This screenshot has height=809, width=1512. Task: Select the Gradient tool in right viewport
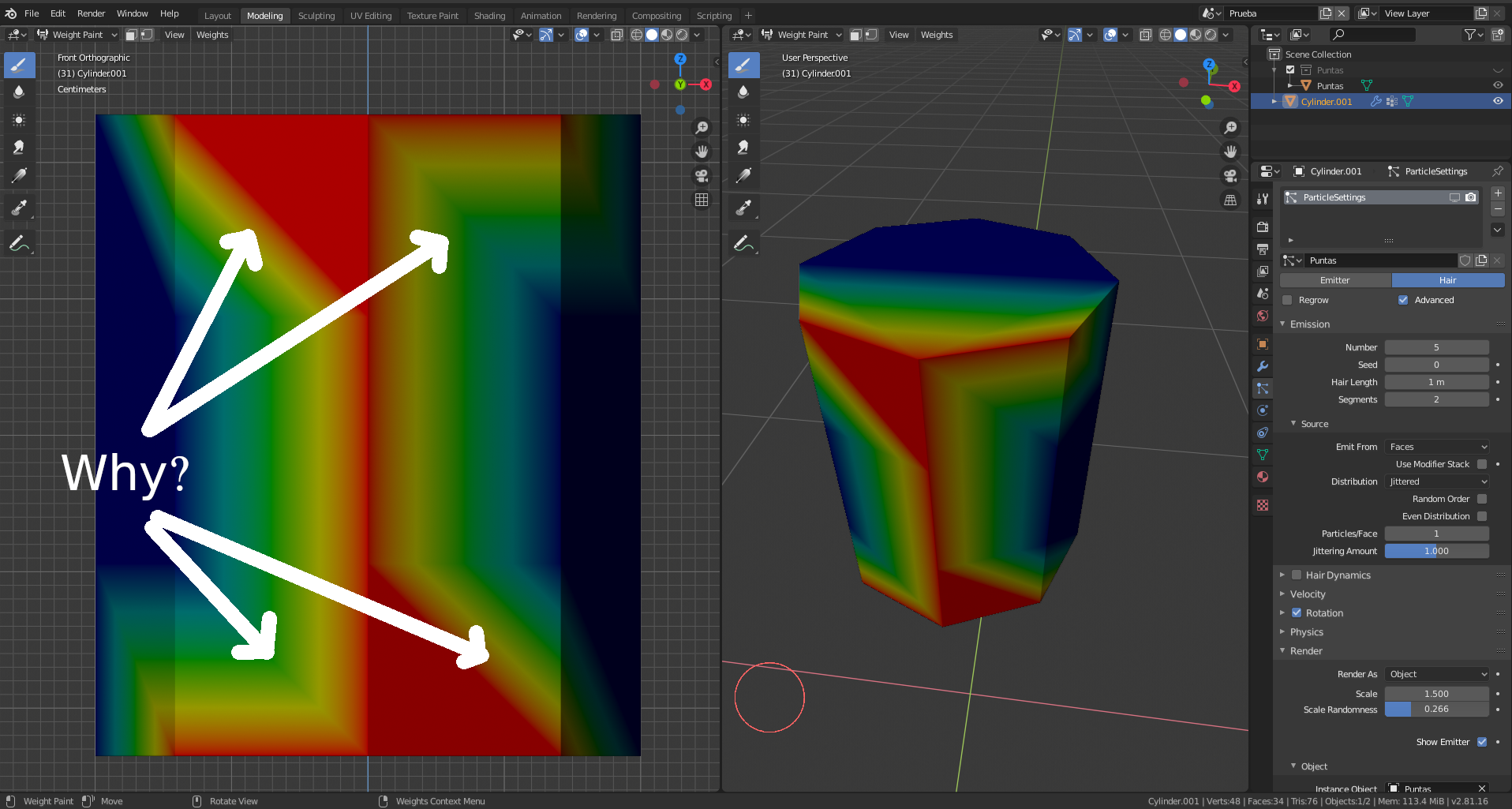(743, 175)
